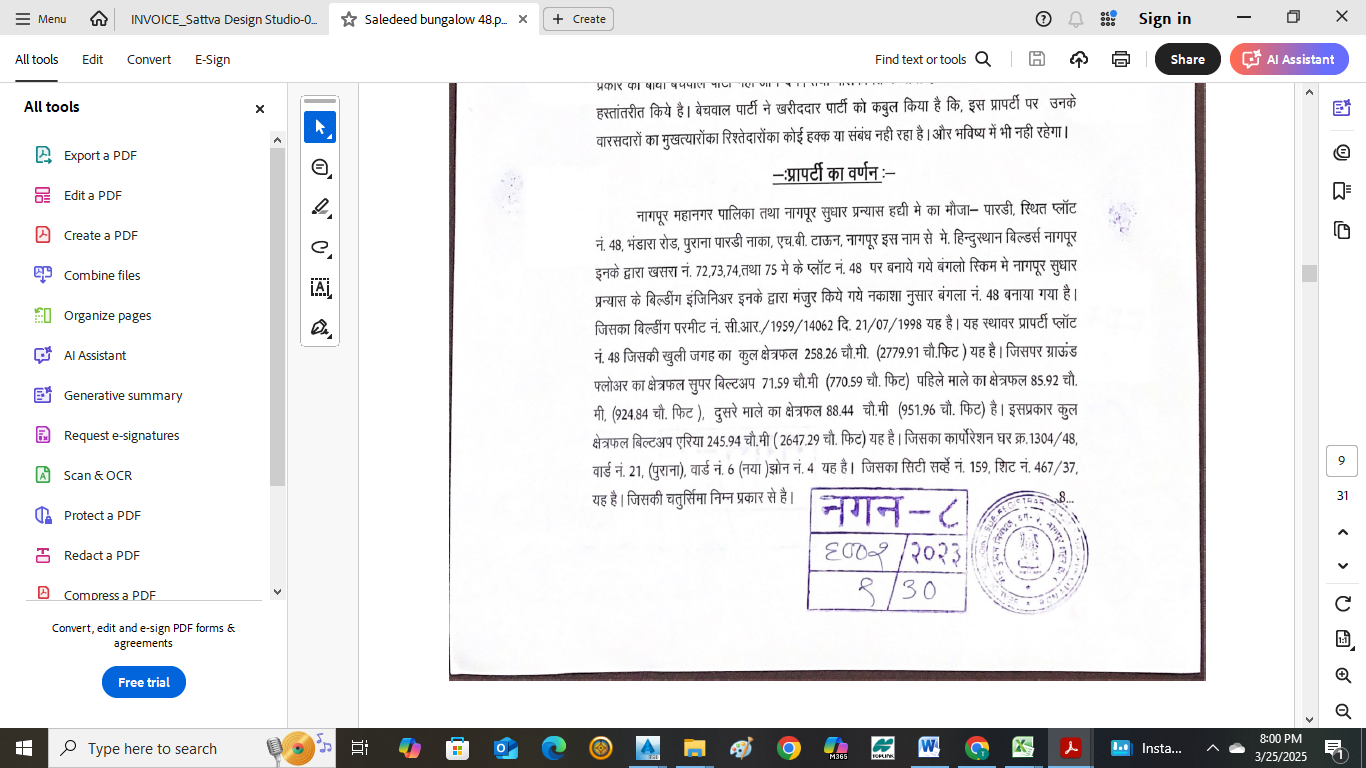Select the fill and sign pen tool
Viewport: 1366px width, 768px height.
(x=320, y=328)
